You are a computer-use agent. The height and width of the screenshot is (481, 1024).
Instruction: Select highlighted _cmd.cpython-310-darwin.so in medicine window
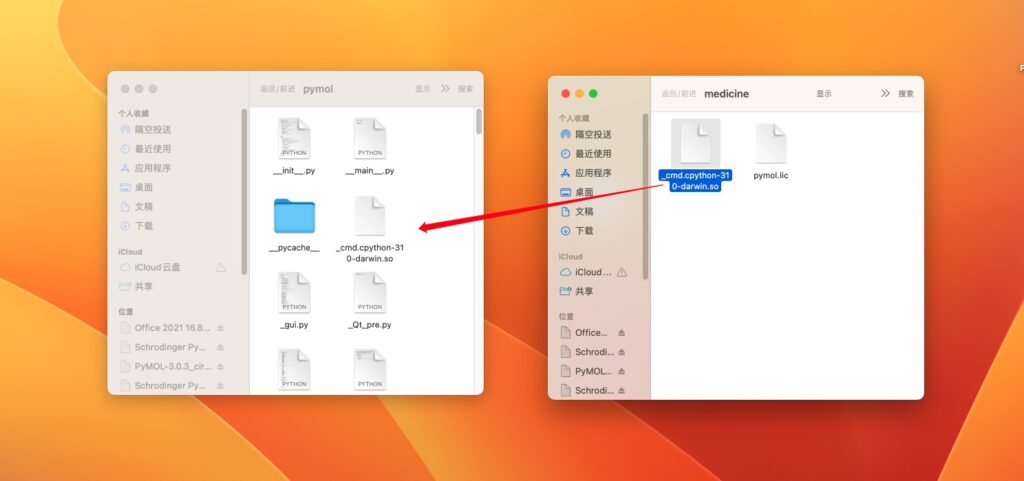pyautogui.click(x=696, y=155)
